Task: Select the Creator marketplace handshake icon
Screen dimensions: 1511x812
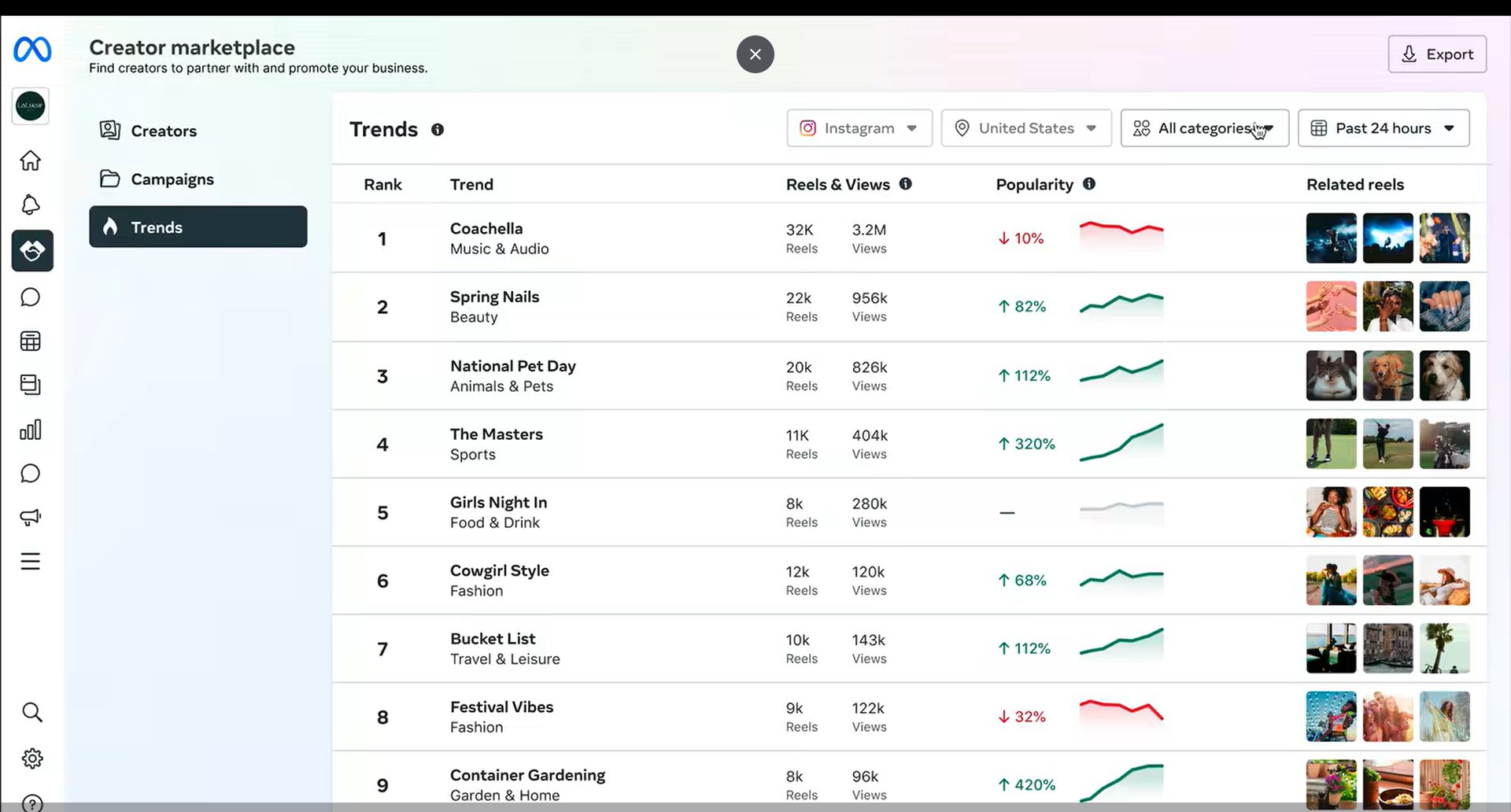Action: pyautogui.click(x=32, y=251)
